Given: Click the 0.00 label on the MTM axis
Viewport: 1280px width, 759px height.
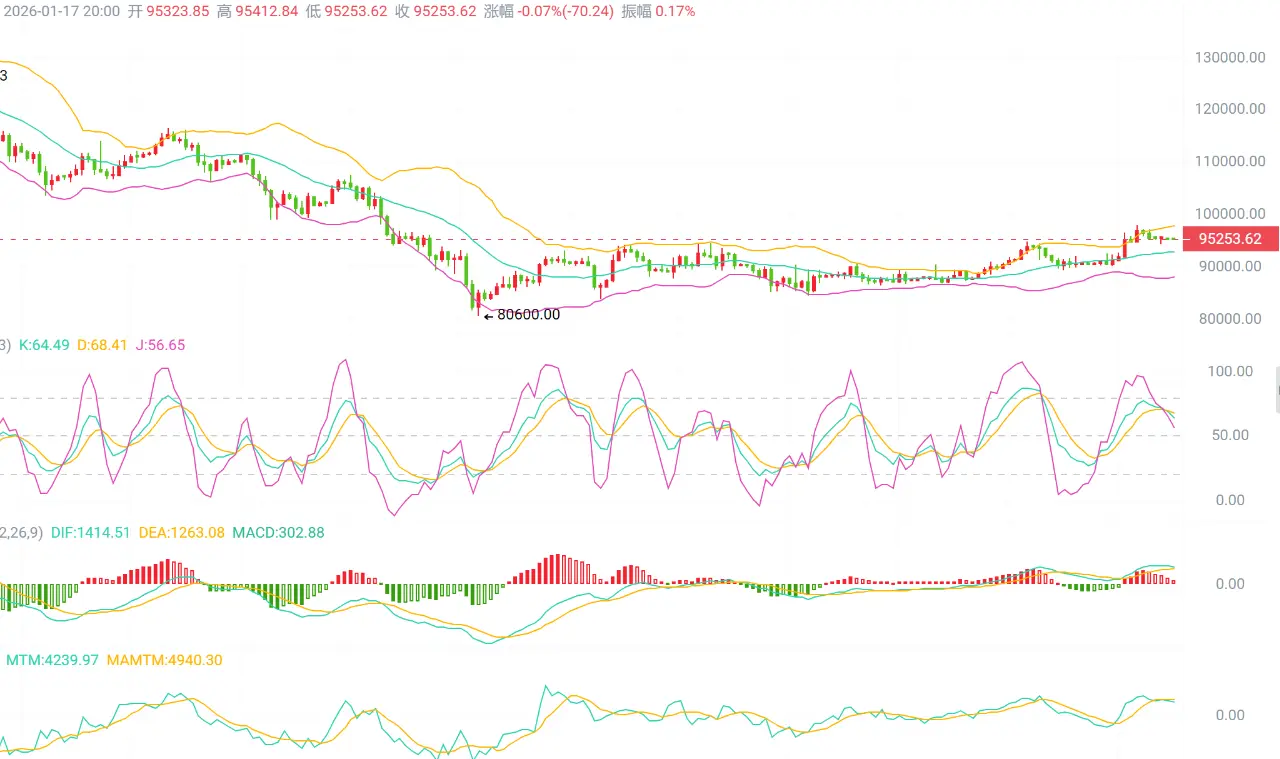Looking at the screenshot, I should tap(1229, 715).
